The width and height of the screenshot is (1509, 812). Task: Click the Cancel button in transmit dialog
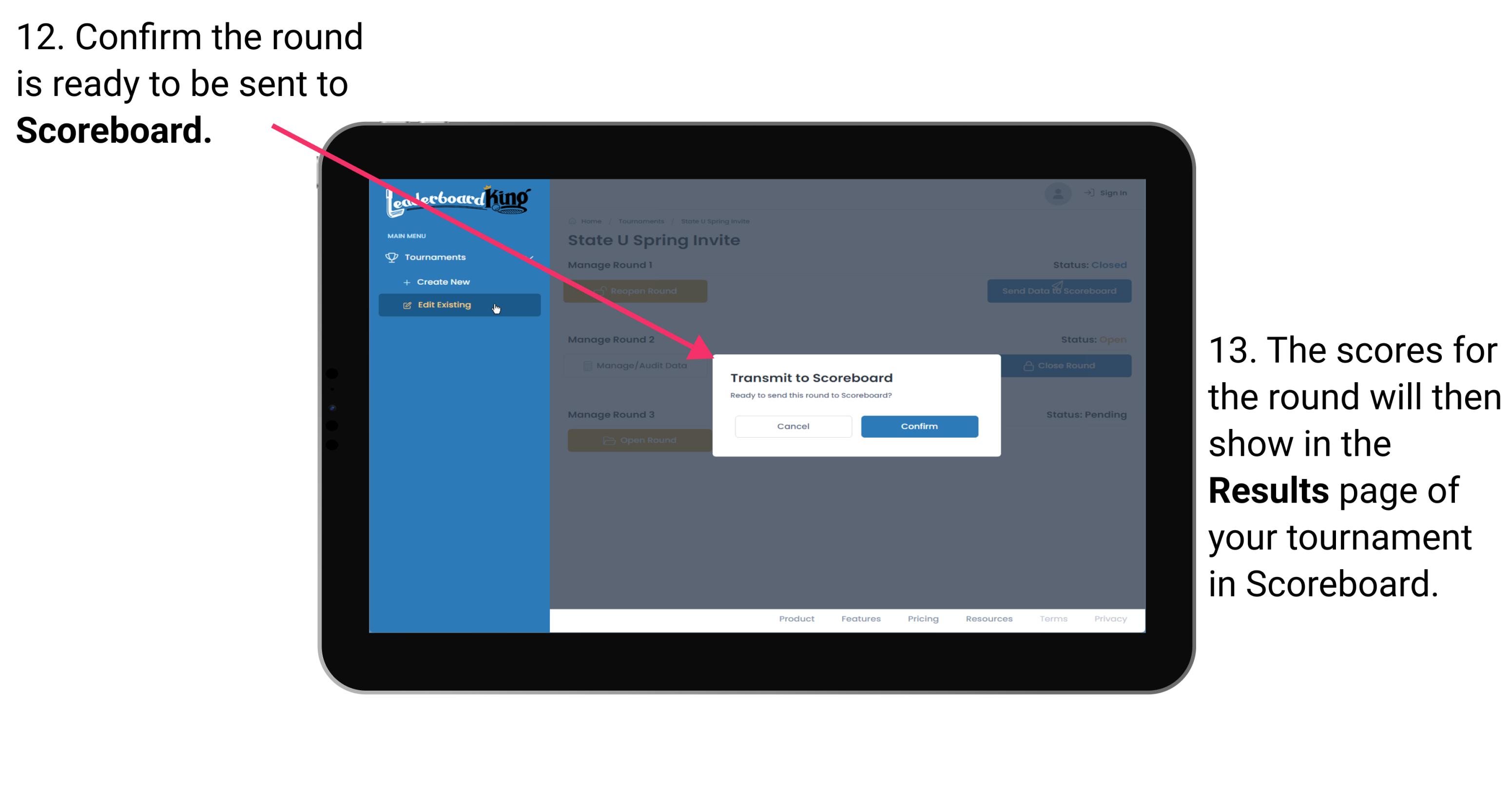click(x=793, y=426)
